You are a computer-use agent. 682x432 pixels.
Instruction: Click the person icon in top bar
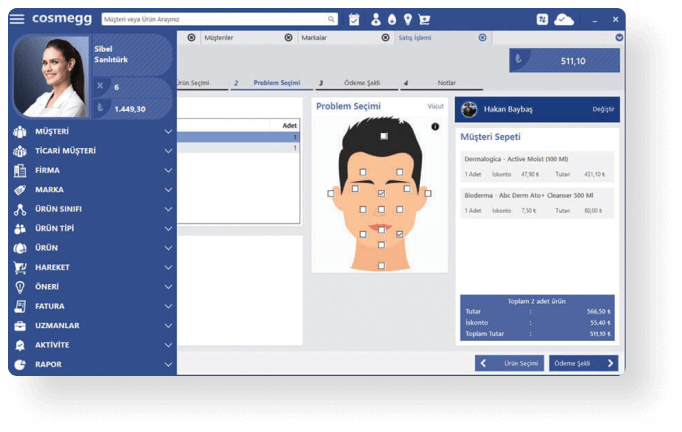[x=376, y=19]
